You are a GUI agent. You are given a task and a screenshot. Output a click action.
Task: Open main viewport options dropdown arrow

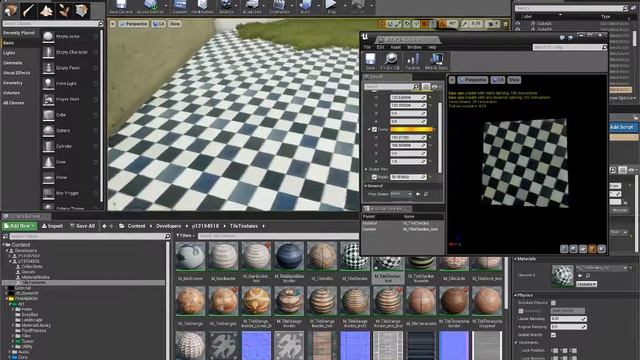tap(113, 24)
